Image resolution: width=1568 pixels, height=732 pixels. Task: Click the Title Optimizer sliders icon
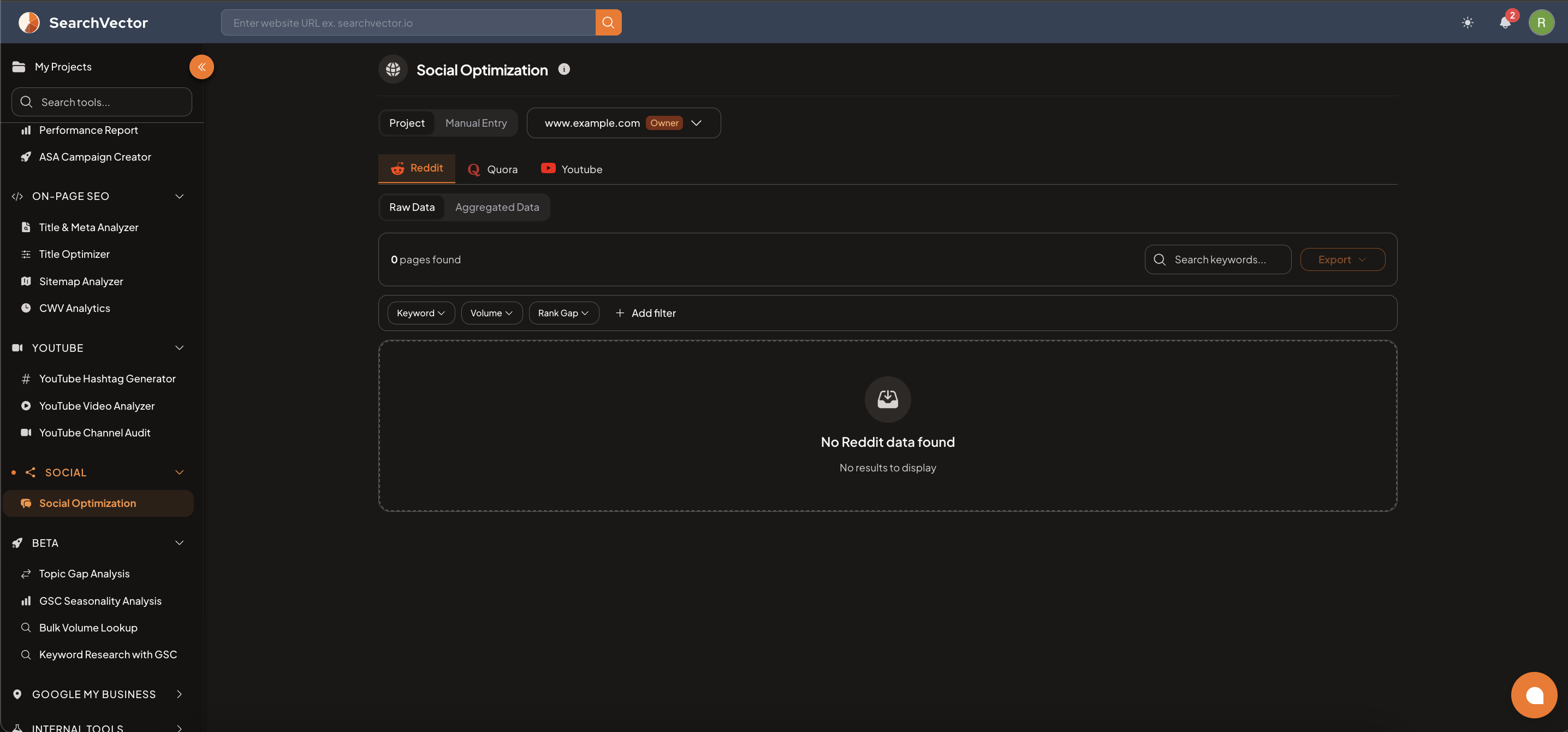coord(26,255)
